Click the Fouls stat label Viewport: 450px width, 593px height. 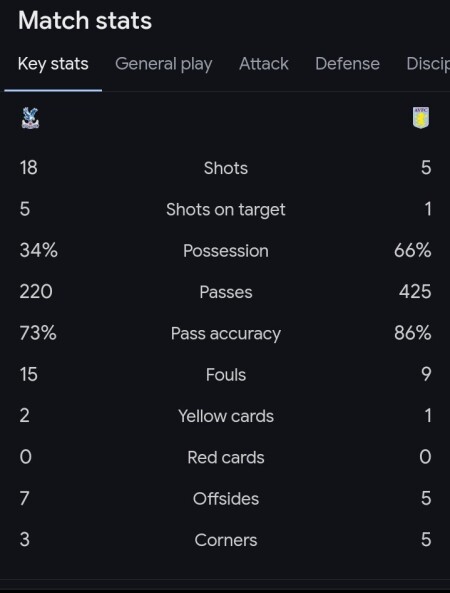point(226,375)
